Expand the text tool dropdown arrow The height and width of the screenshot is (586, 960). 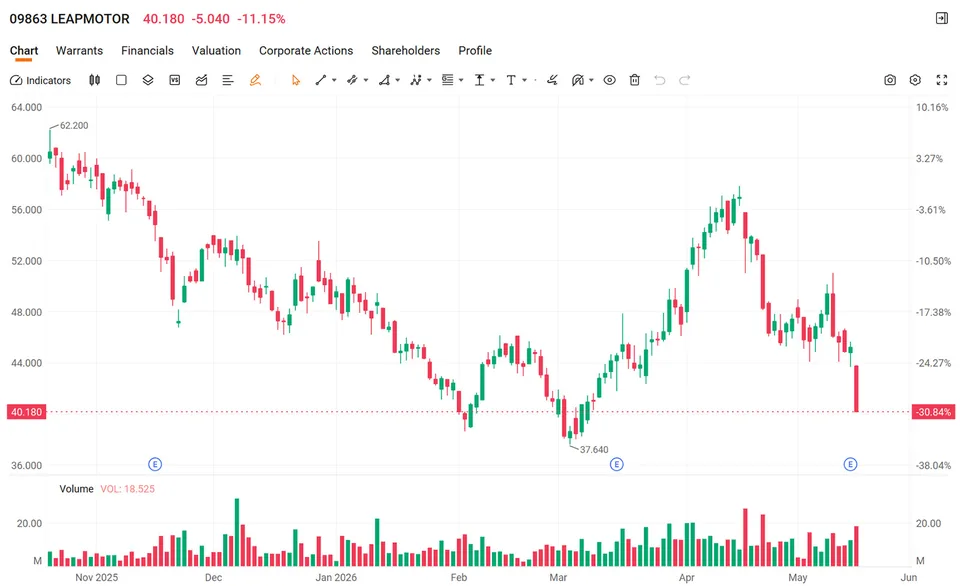click(525, 80)
